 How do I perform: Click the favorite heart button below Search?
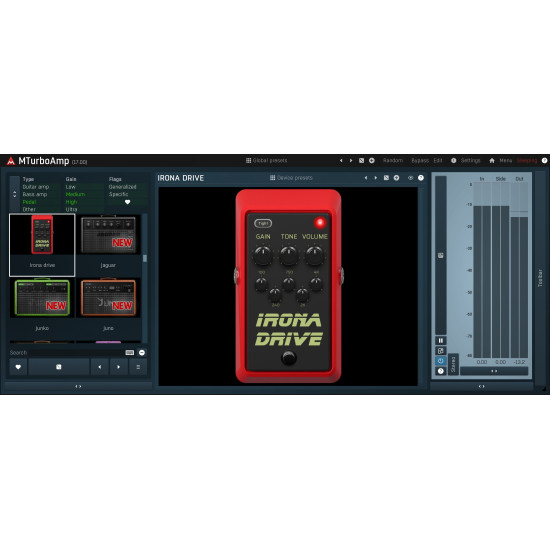pyautogui.click(x=18, y=367)
